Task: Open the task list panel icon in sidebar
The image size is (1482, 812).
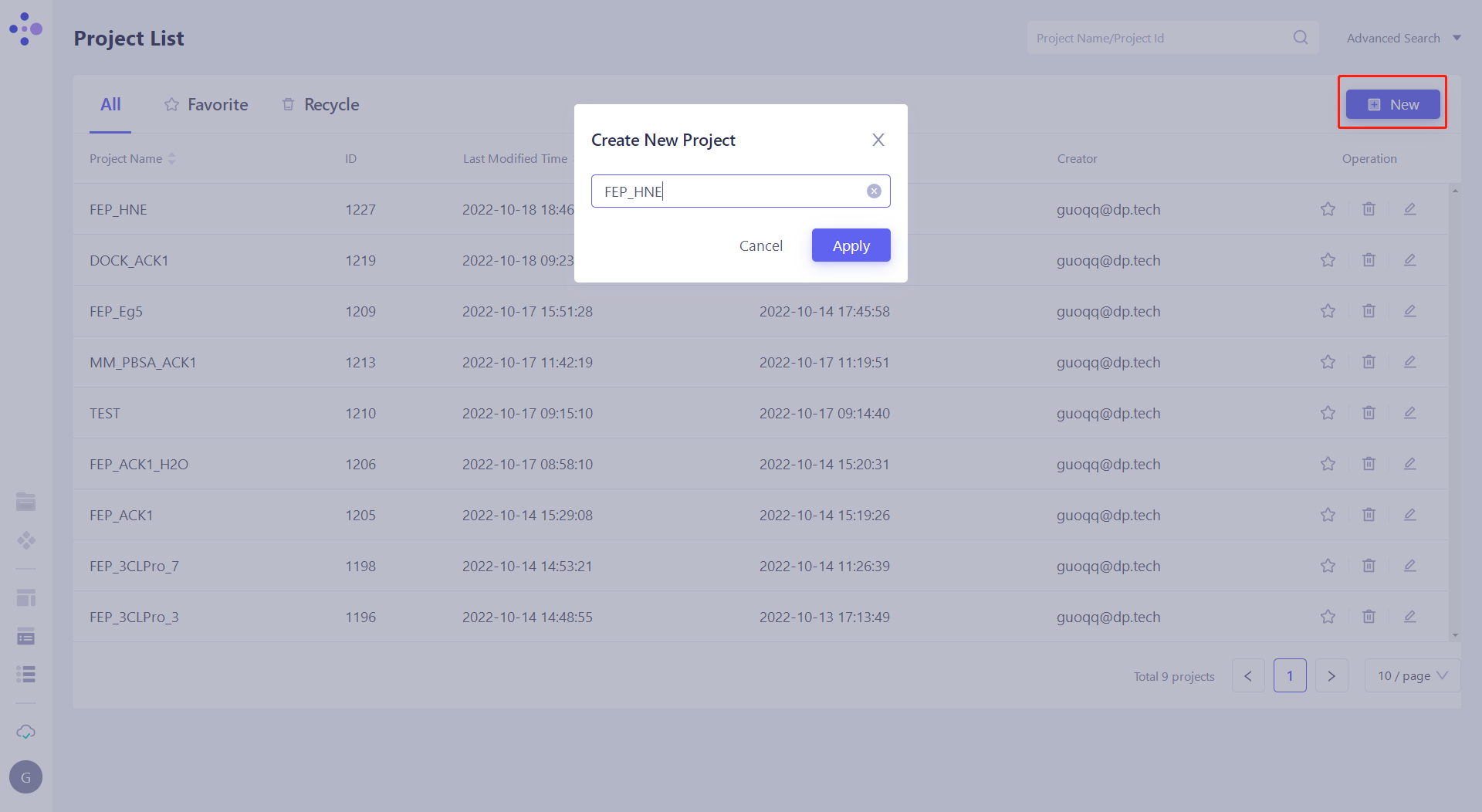Action: click(25, 637)
